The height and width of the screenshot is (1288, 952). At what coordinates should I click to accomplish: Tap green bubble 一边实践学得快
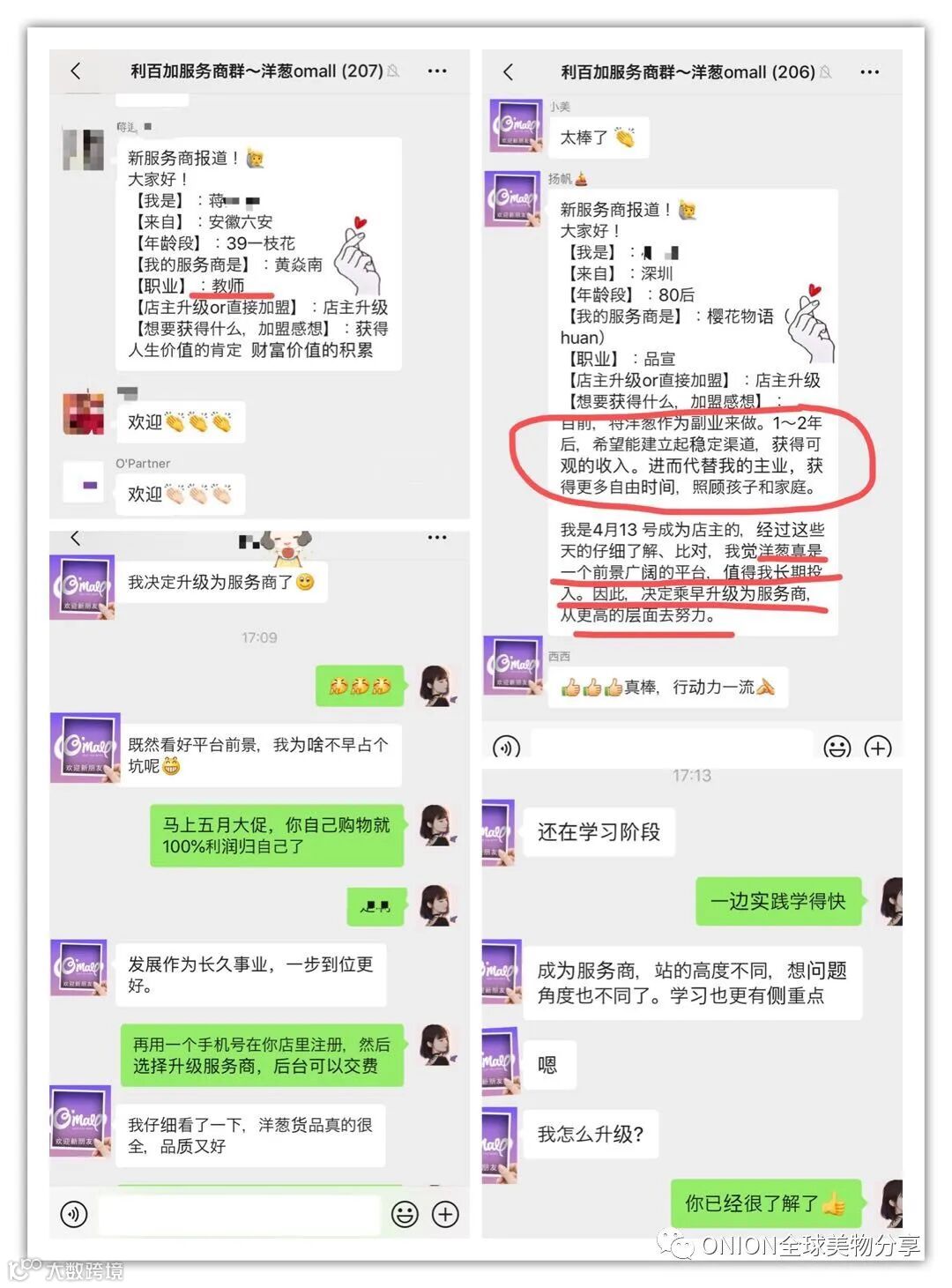(x=778, y=901)
